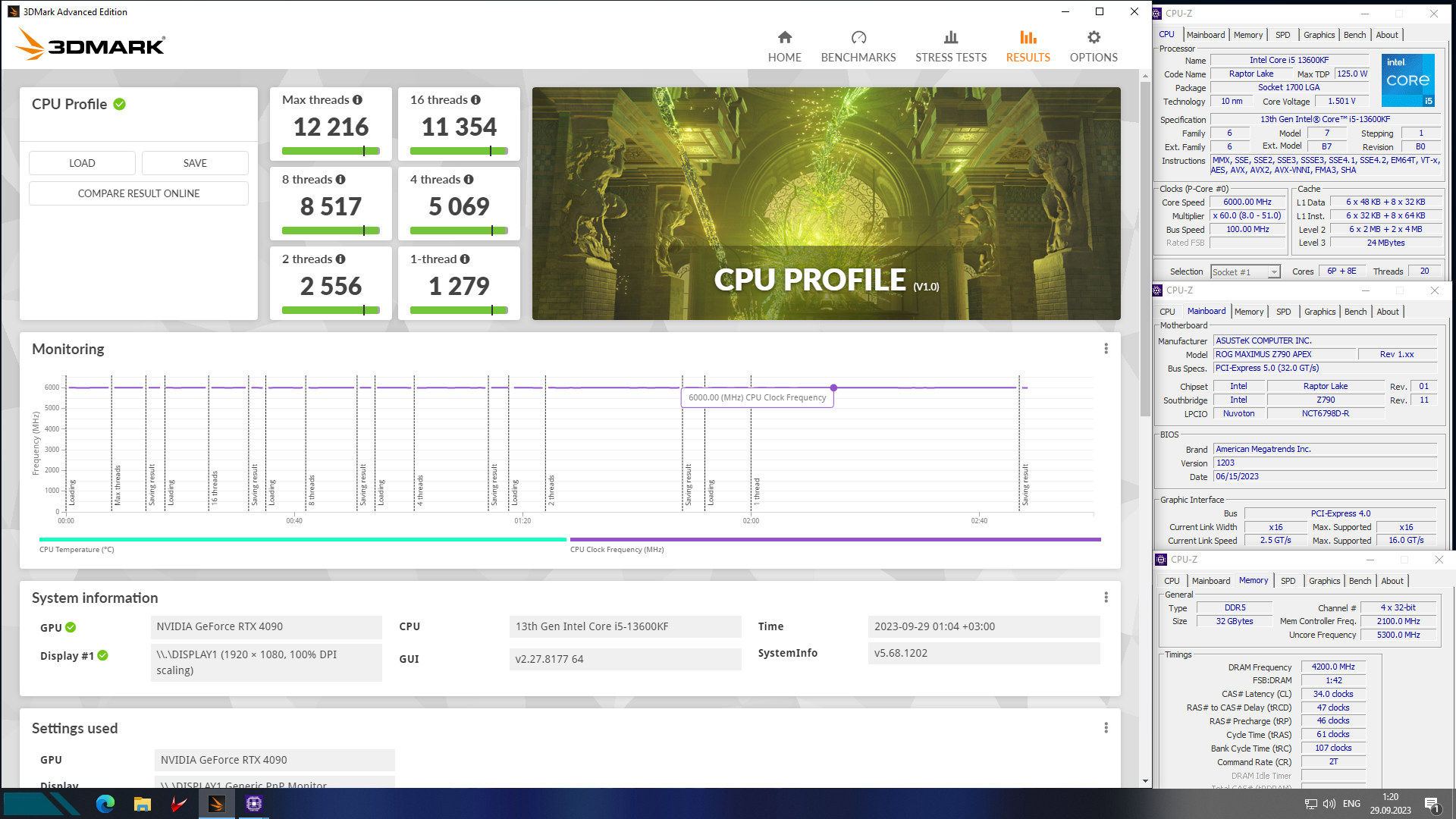Viewport: 1456px width, 819px height.
Task: Open Graphics tab in top CPU-Z window
Action: 1319,35
